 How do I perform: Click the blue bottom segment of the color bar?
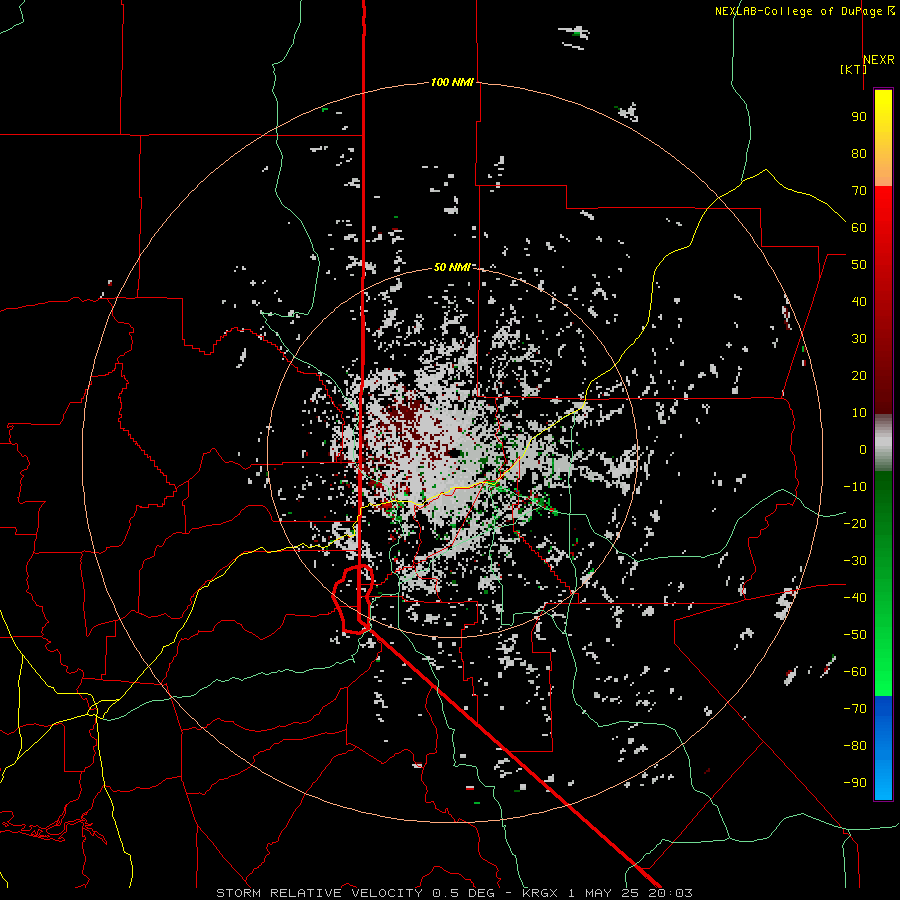pos(883,746)
